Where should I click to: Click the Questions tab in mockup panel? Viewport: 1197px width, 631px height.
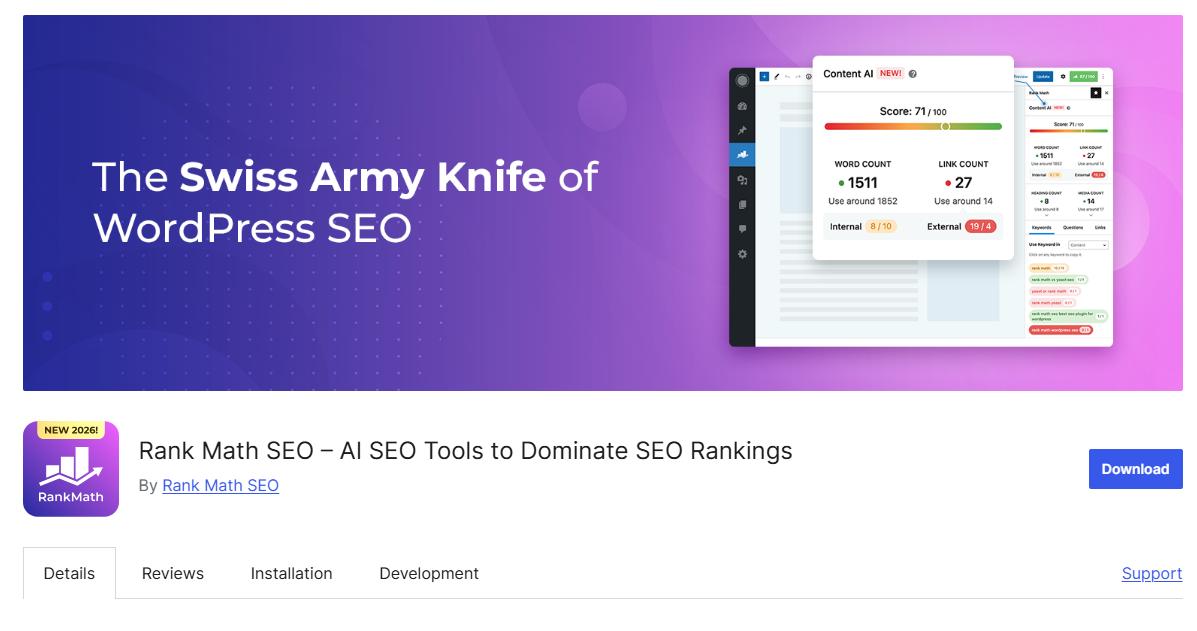(x=1073, y=227)
